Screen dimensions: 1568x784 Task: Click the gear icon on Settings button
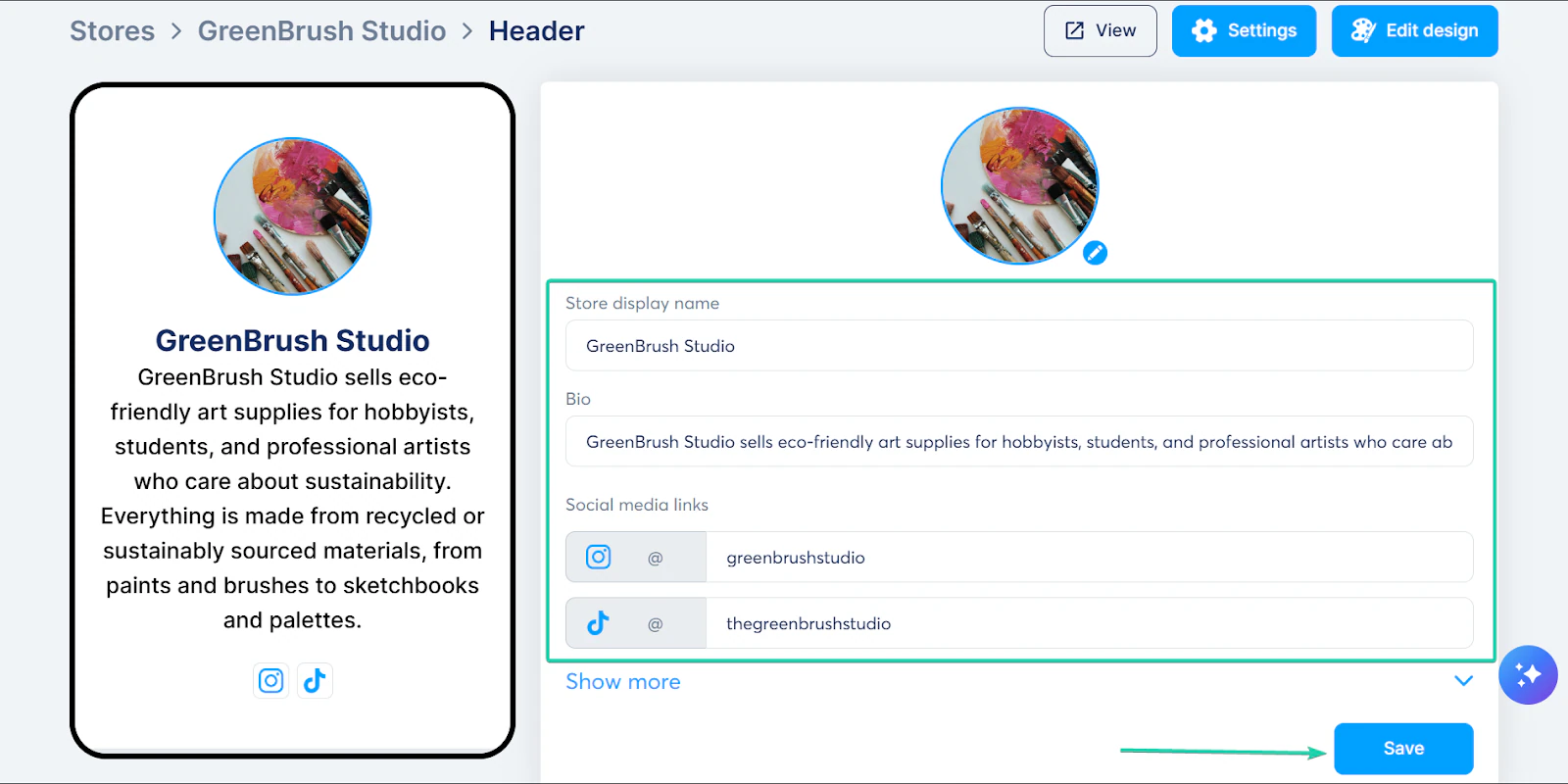1203,30
